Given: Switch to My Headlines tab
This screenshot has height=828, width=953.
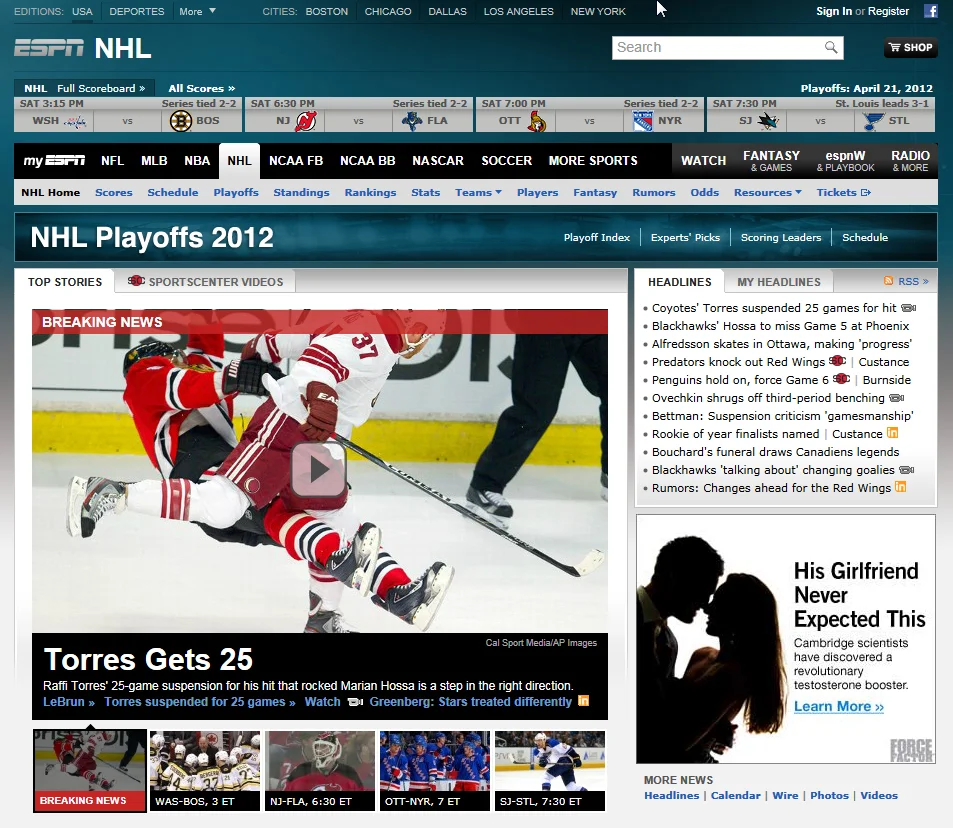Looking at the screenshot, I should pyautogui.click(x=779, y=281).
